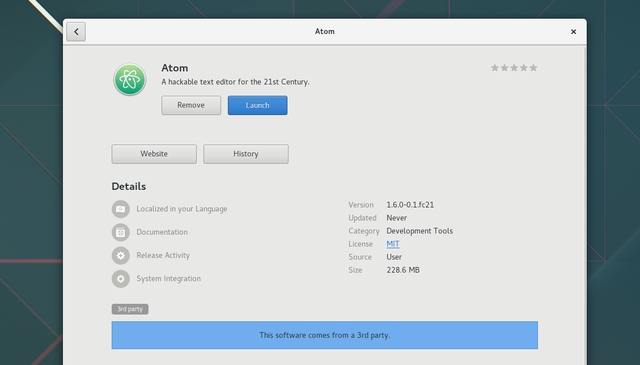Rate Atom with the fifth star
This screenshot has height=365, width=640.
[x=533, y=68]
